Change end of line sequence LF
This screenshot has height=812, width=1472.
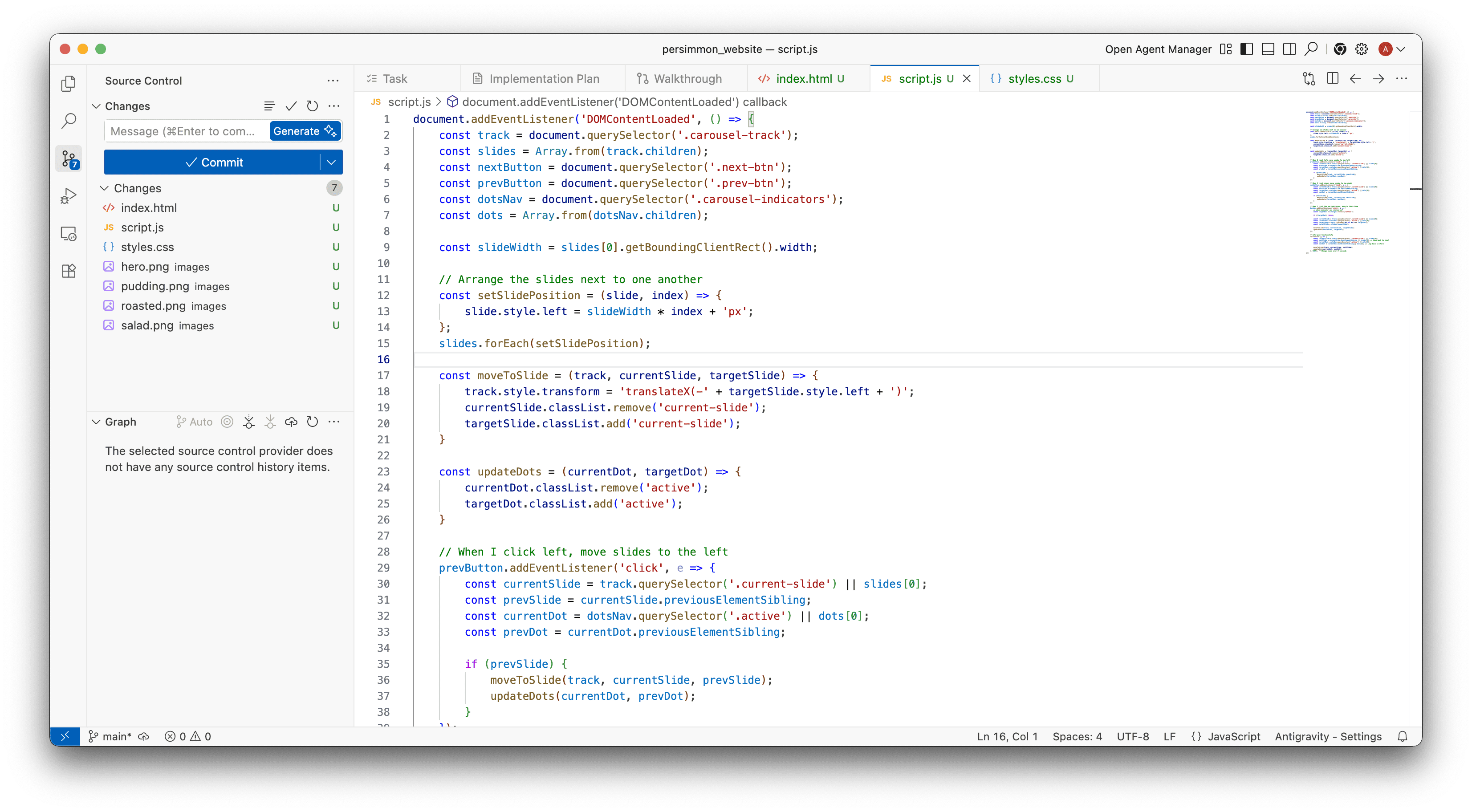point(1169,737)
